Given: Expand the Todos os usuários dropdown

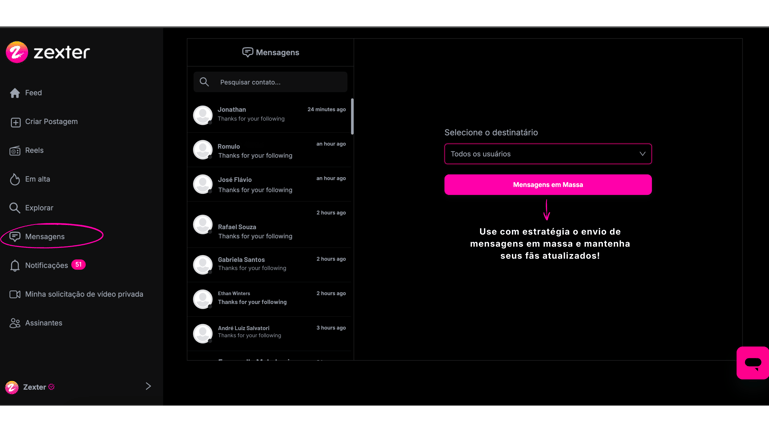Looking at the screenshot, I should 547,154.
